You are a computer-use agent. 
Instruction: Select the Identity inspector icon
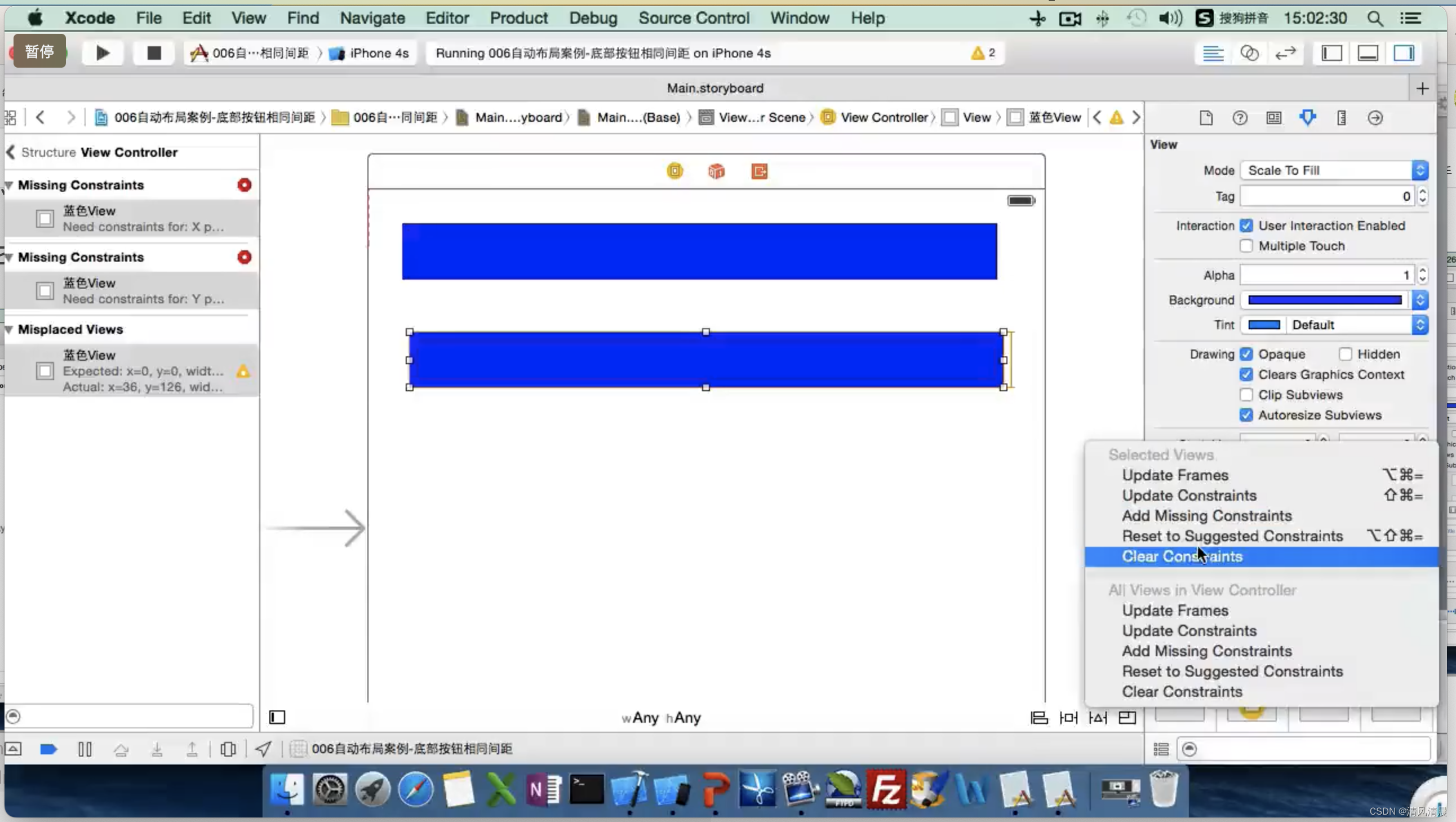coord(1274,118)
